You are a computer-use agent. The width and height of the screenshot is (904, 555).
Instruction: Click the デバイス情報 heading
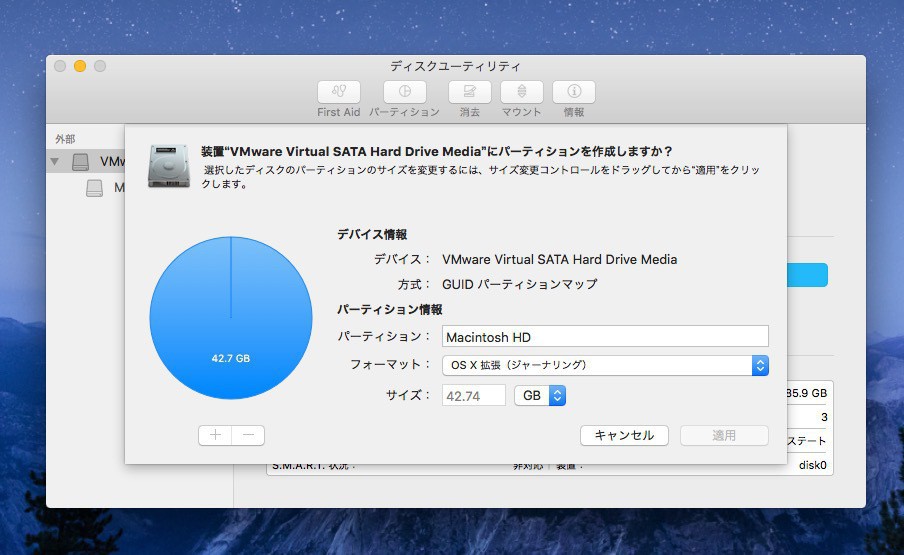click(x=372, y=234)
